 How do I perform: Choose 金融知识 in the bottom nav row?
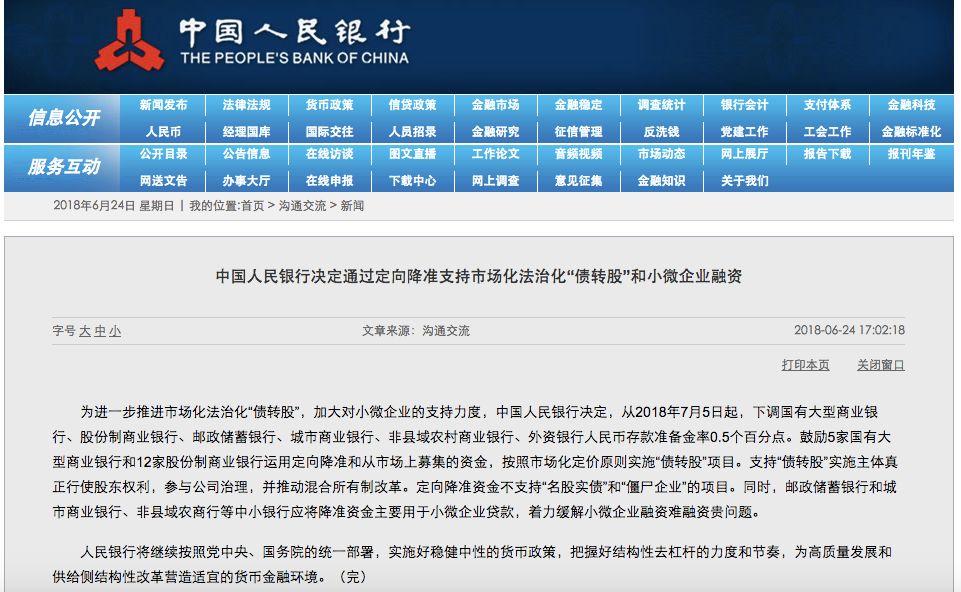coord(661,181)
